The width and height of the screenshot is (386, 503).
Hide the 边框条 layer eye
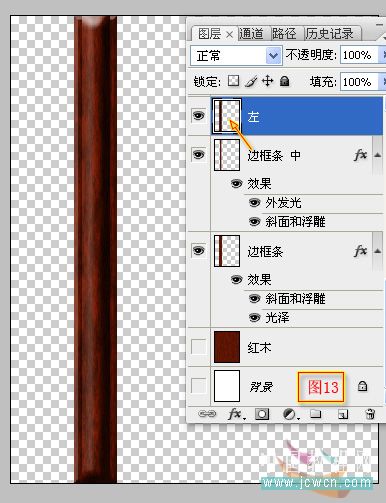(199, 251)
